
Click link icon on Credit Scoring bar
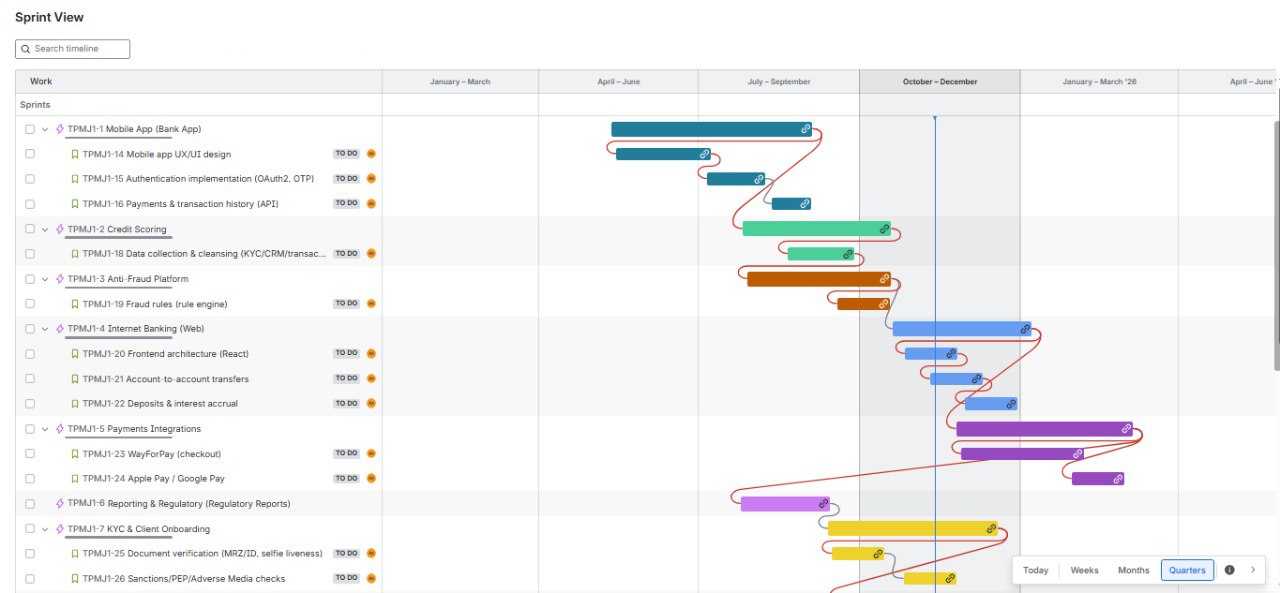[884, 229]
